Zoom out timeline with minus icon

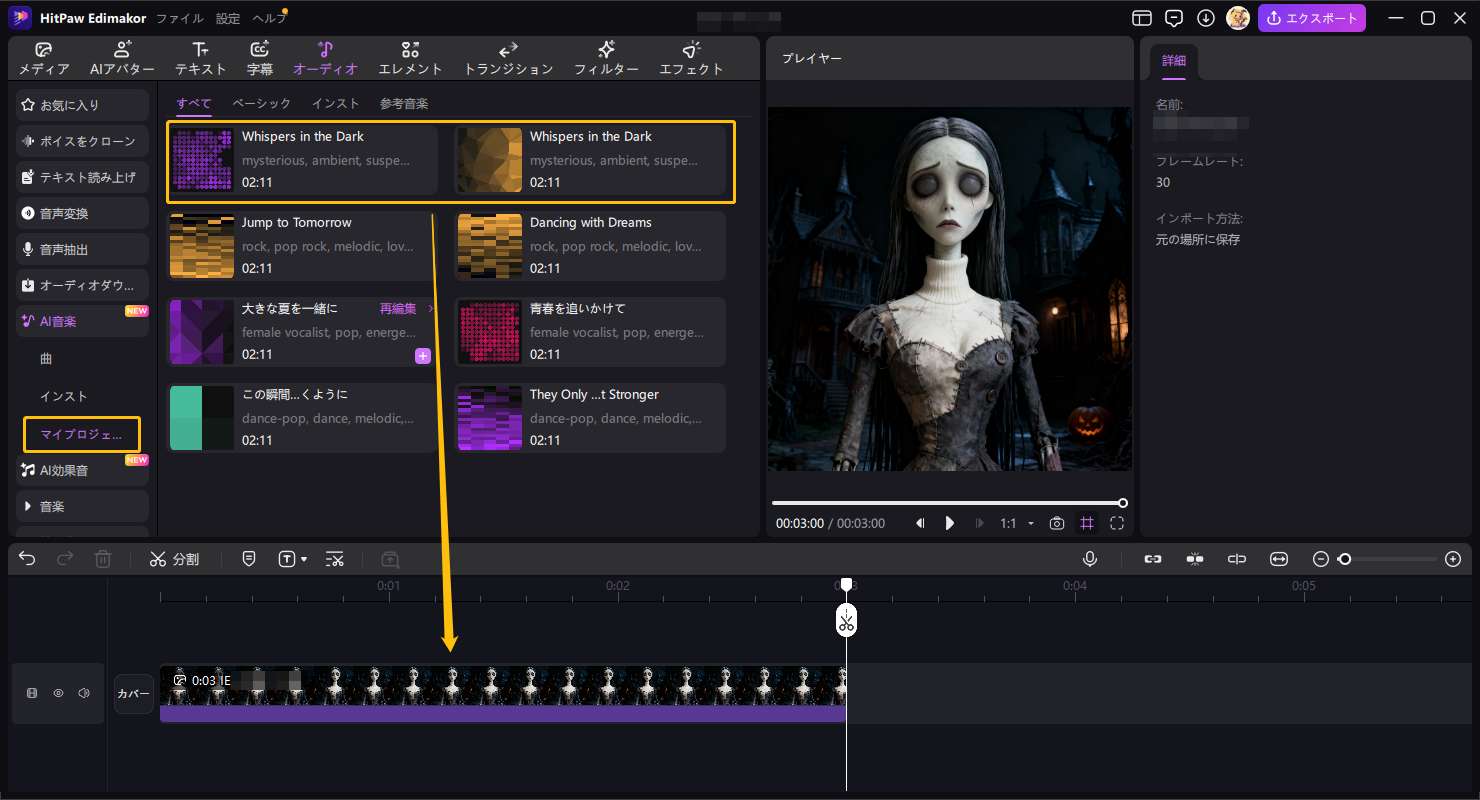click(1321, 559)
